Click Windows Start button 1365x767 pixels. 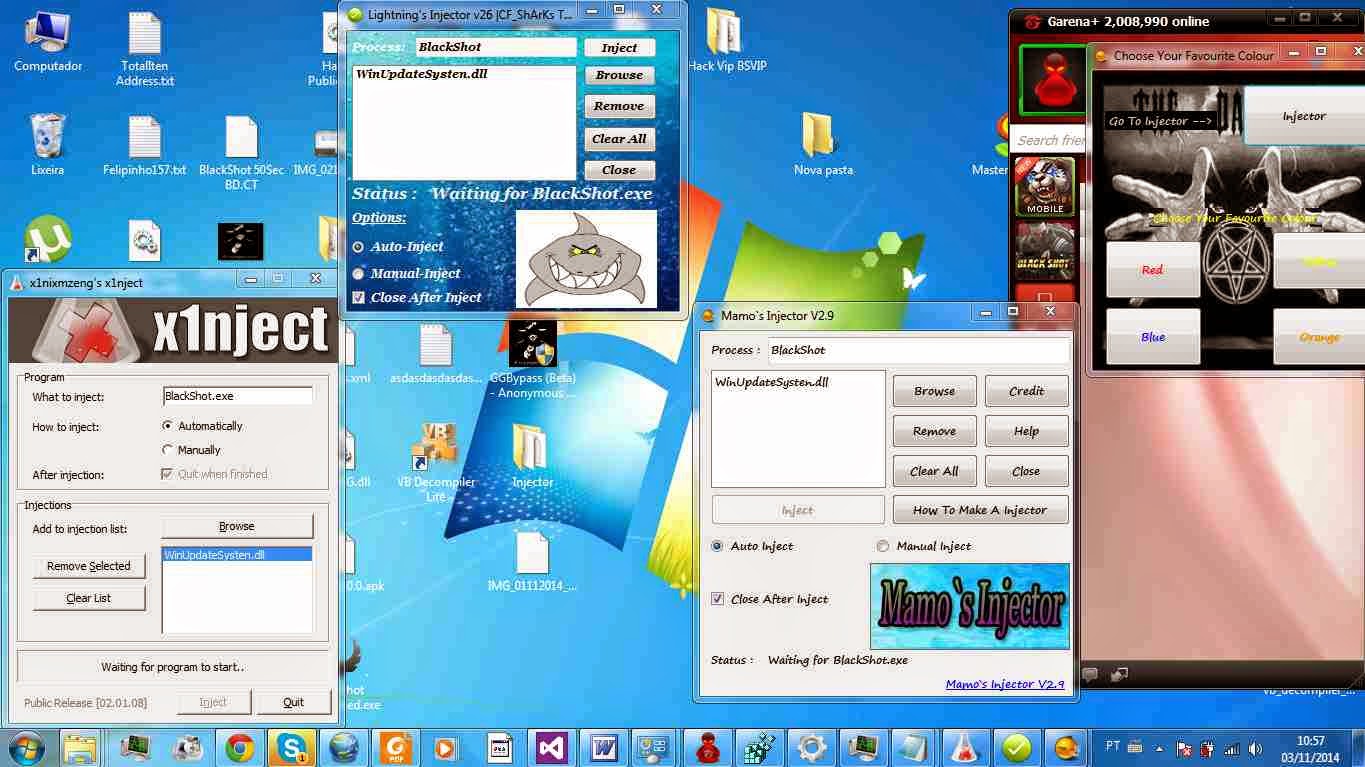26,747
